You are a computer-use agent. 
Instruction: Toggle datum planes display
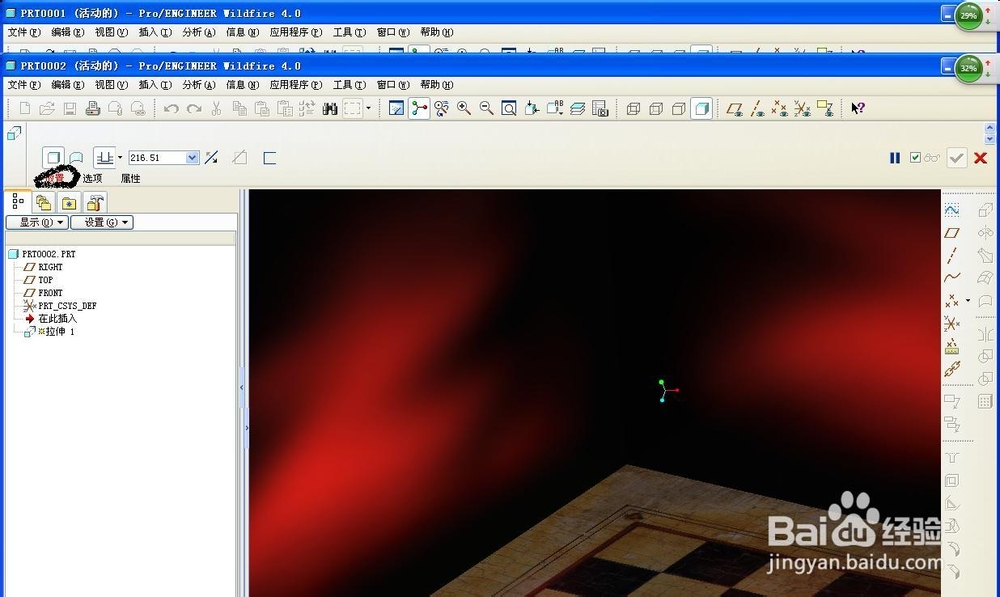(735, 108)
